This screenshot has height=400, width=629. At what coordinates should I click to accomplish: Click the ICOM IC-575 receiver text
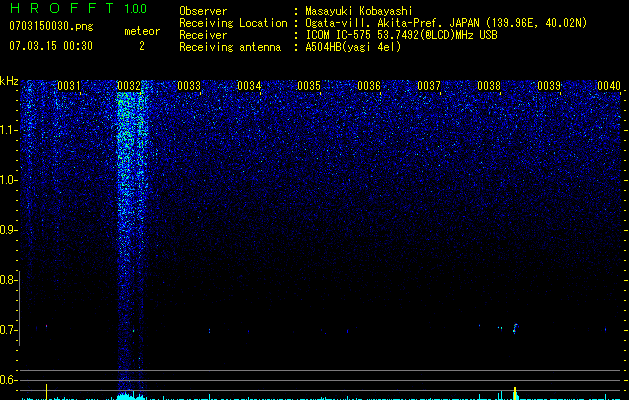pos(401,35)
